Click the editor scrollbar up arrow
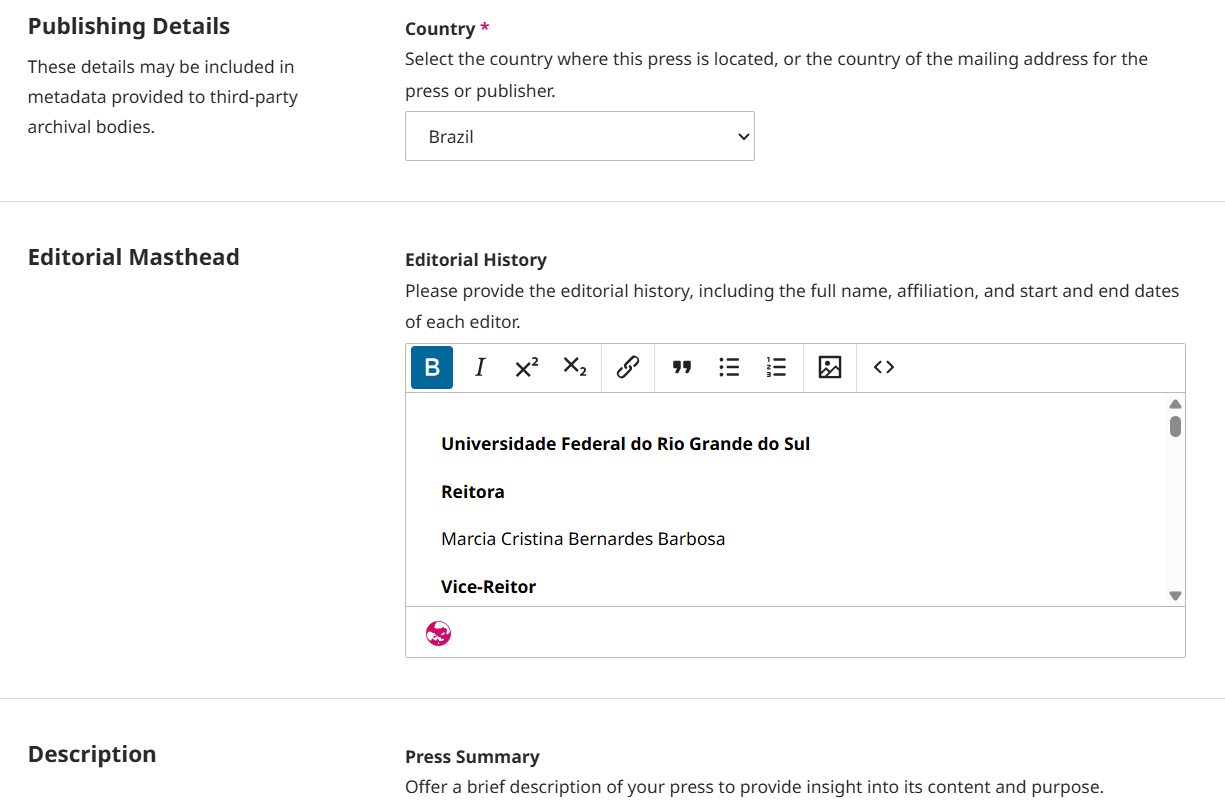Screen dimensions: 1225x802 pos(1175,404)
